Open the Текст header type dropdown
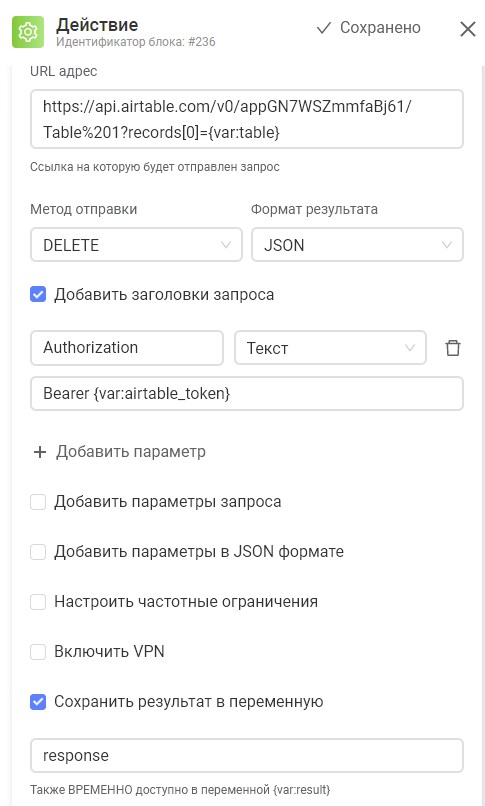The height and width of the screenshot is (806, 485). pos(330,348)
